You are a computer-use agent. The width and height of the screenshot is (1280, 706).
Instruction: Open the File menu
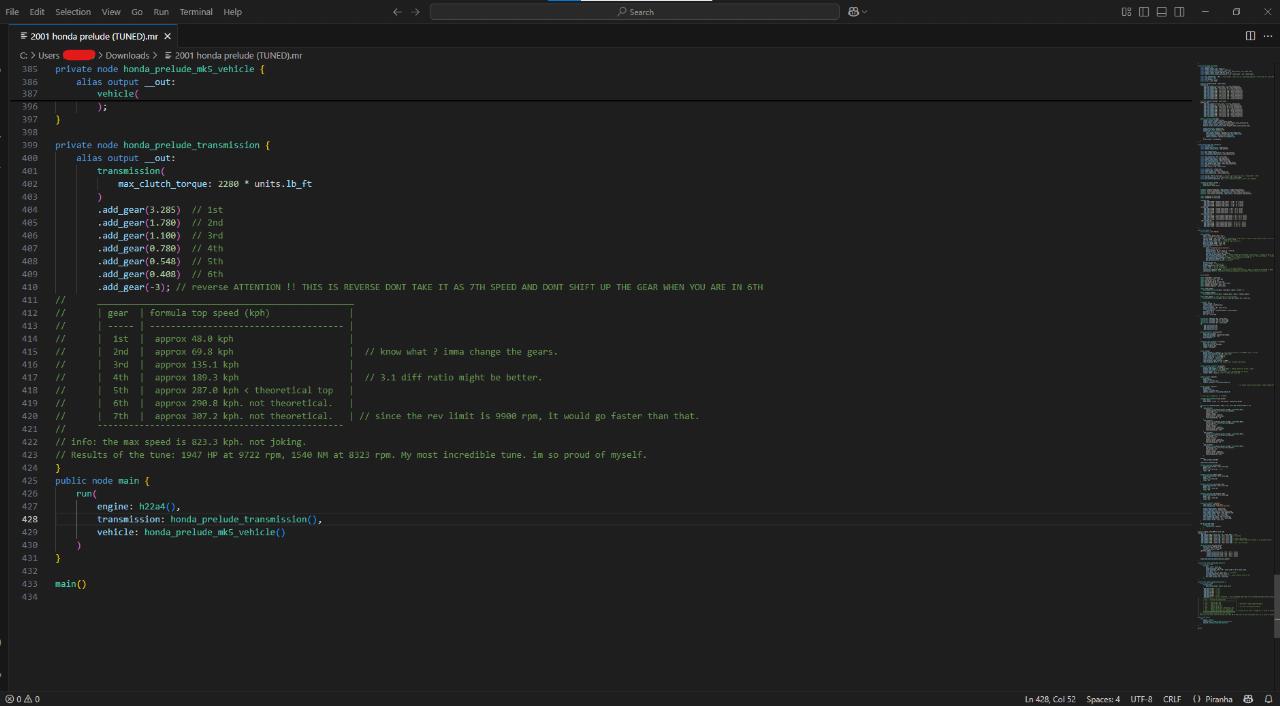(12, 12)
